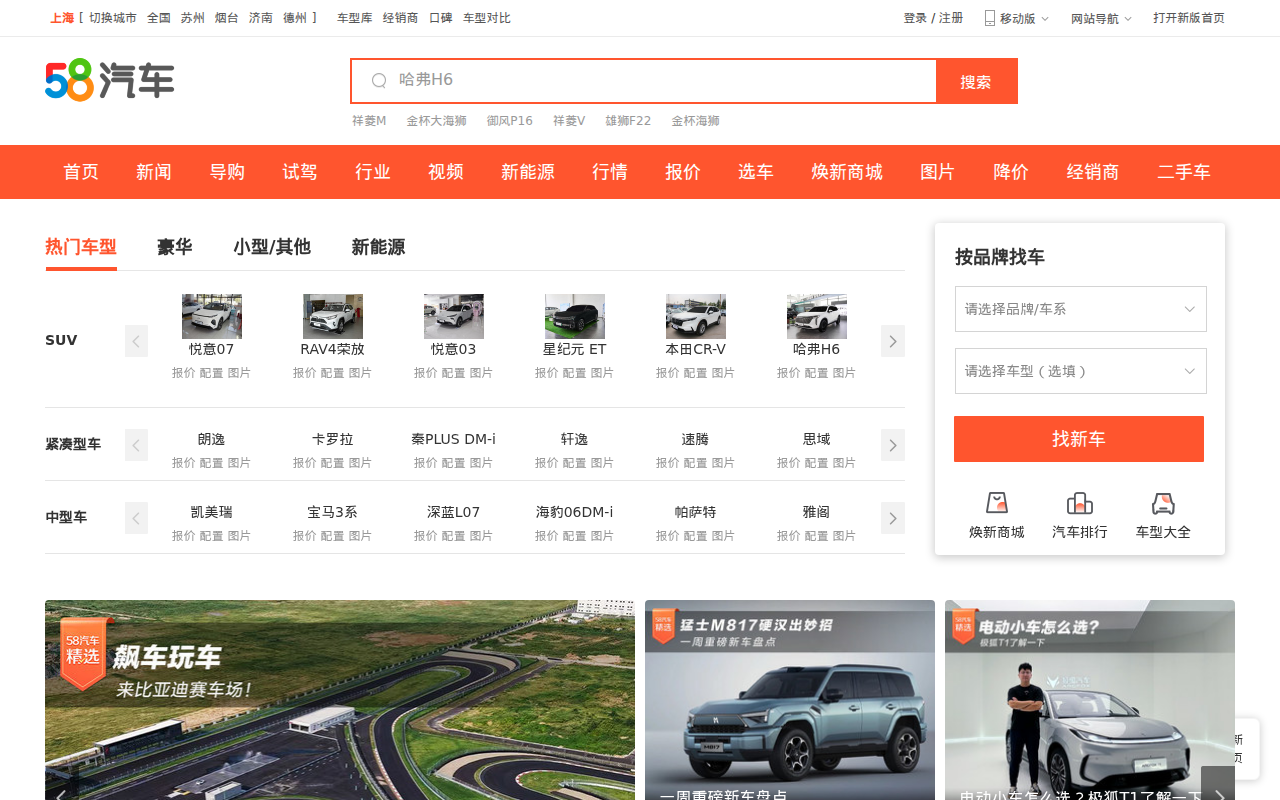1280x800 pixels.
Task: Open 哈弗H6 car thumbnail
Action: 817,316
